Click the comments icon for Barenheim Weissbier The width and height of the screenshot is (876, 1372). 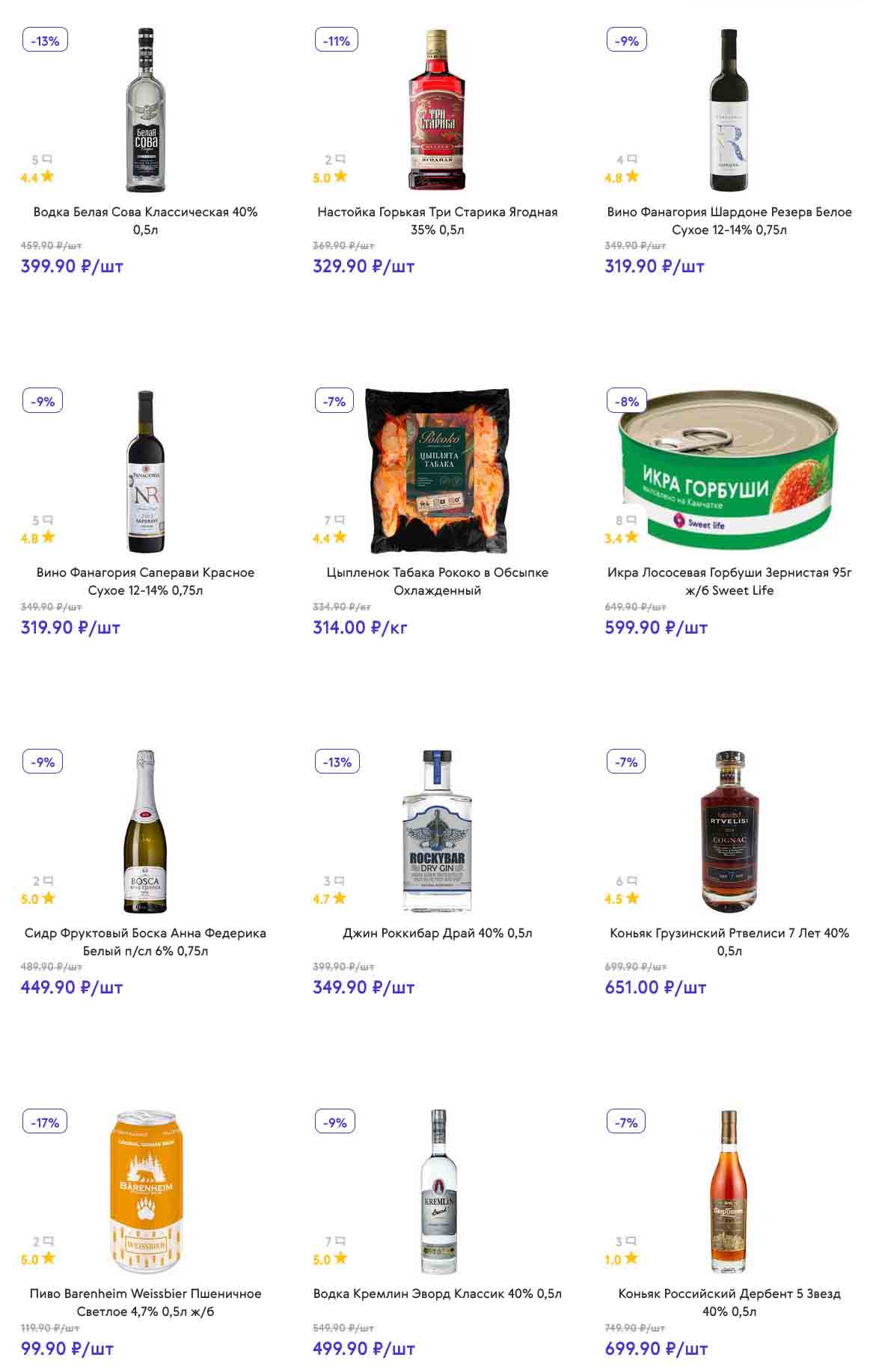47,1242
